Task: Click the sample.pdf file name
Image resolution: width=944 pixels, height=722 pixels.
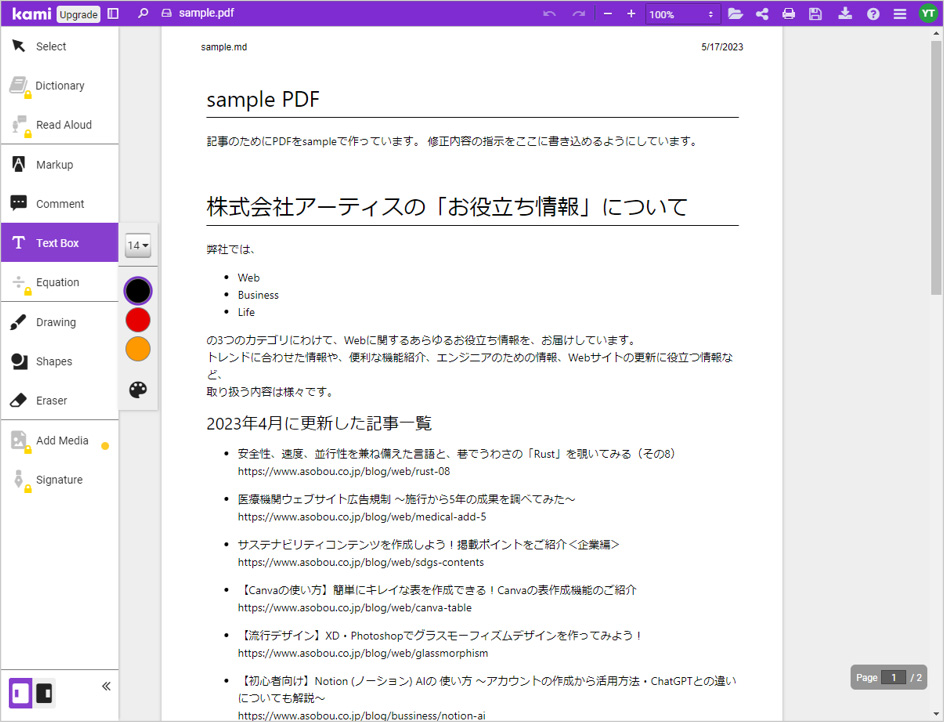Action: coord(206,13)
